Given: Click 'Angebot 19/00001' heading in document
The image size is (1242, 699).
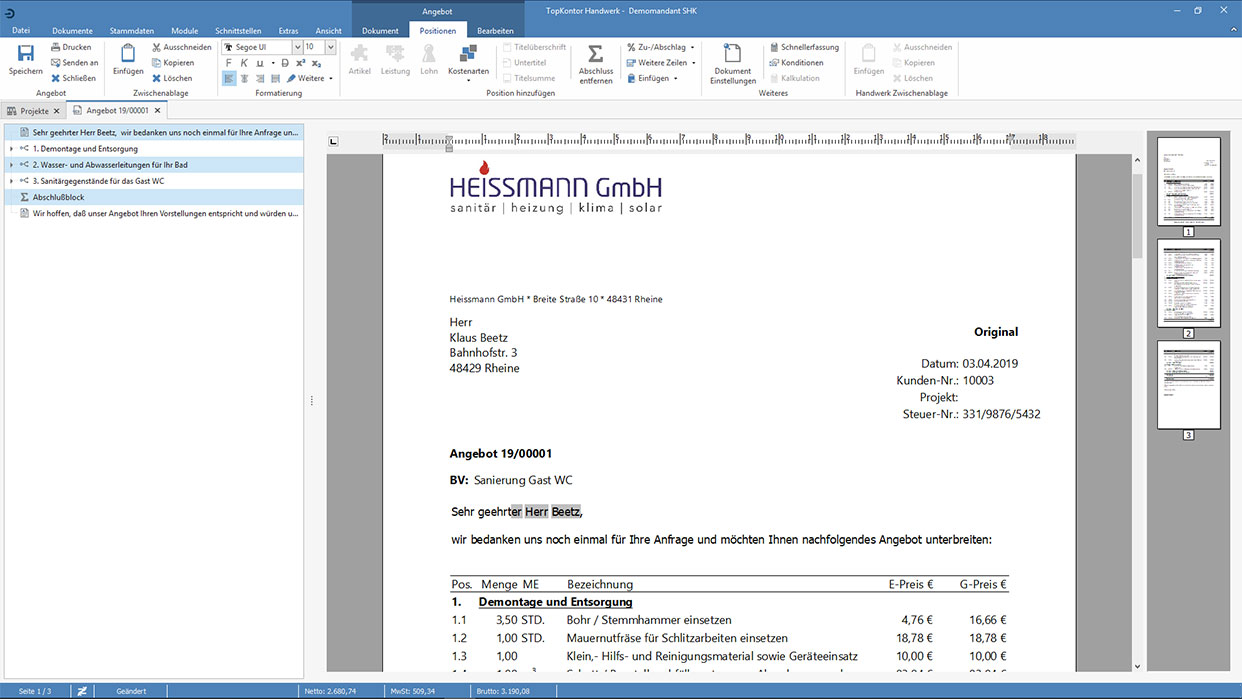Looking at the screenshot, I should click(501, 454).
